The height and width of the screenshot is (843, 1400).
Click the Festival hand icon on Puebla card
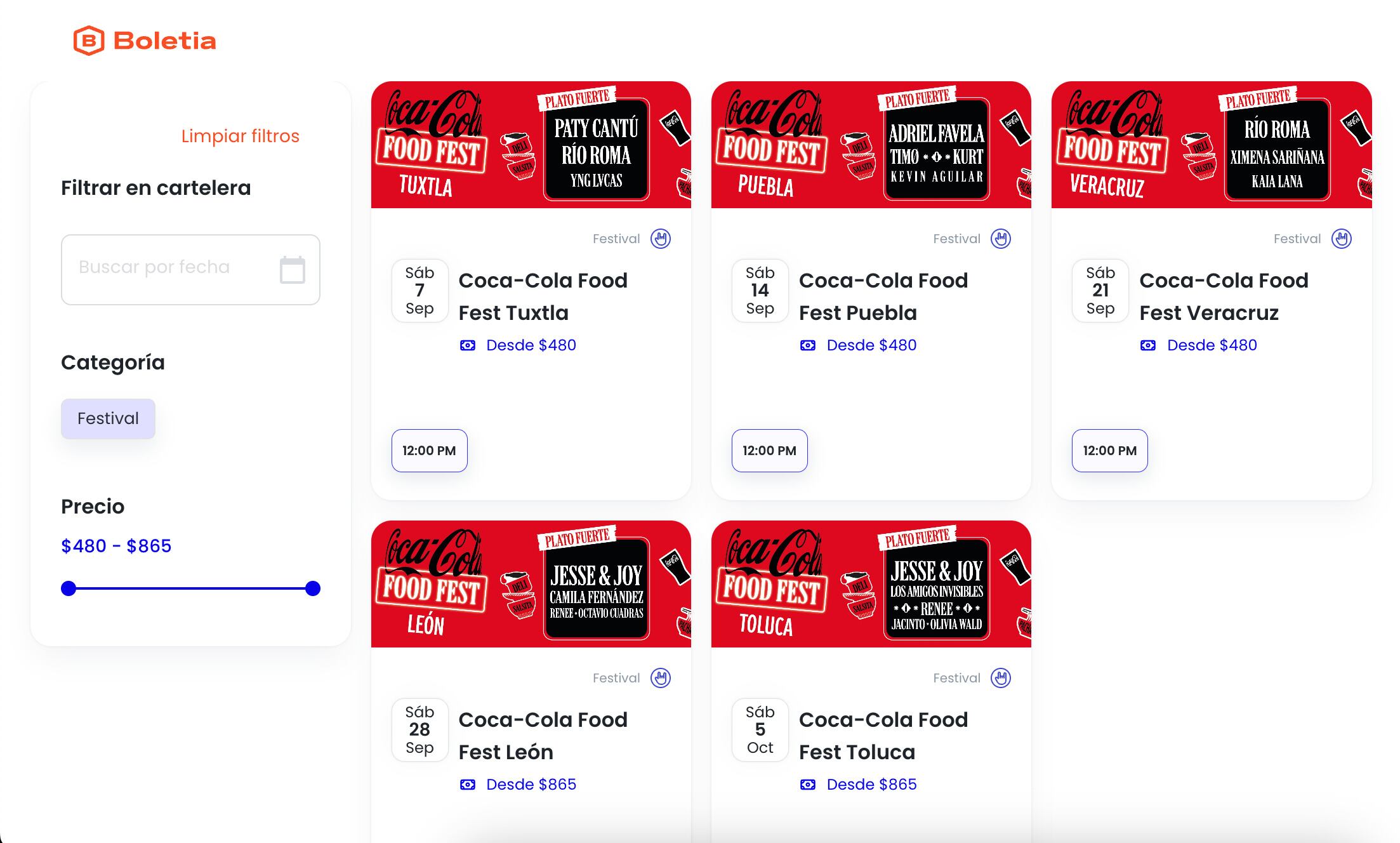1000,239
